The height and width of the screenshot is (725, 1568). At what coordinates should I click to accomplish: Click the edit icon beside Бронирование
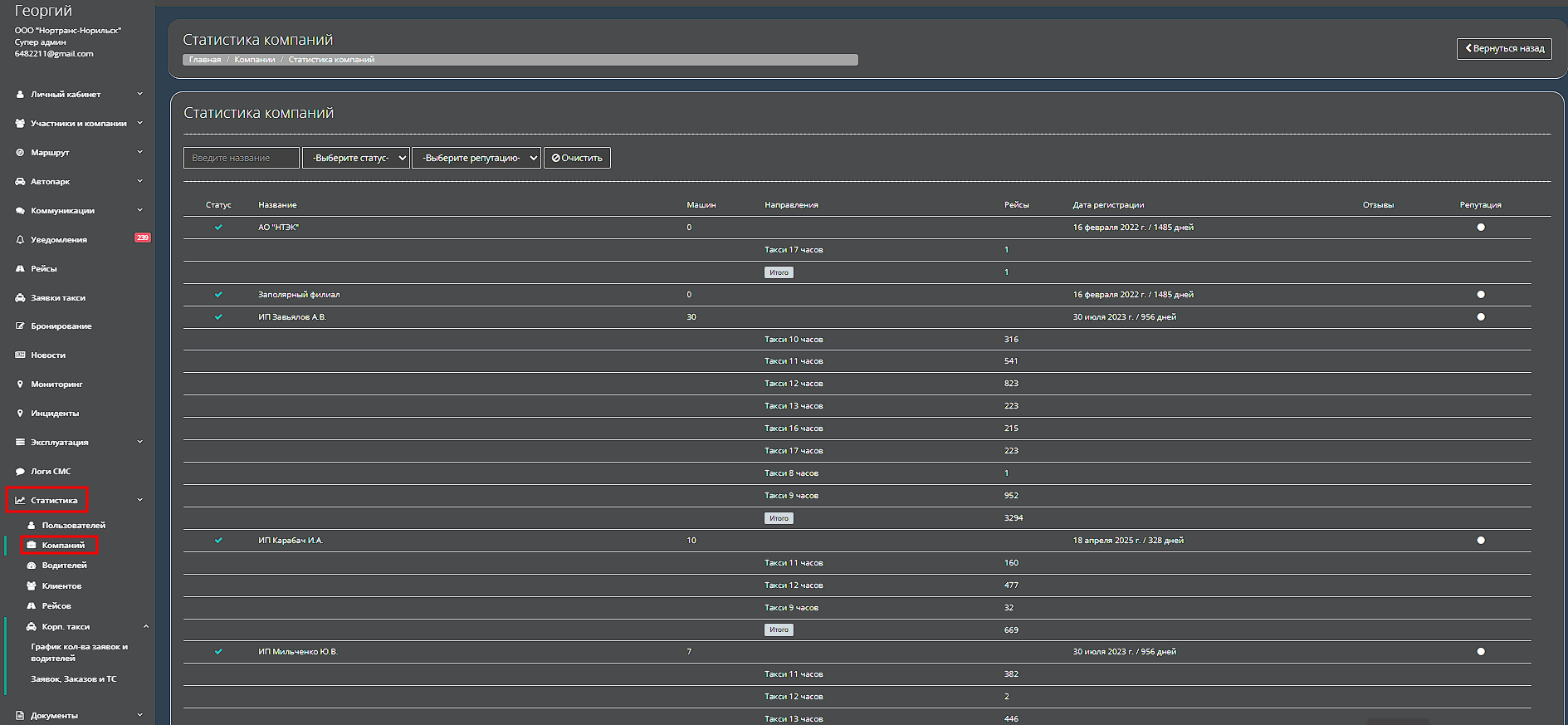point(20,326)
